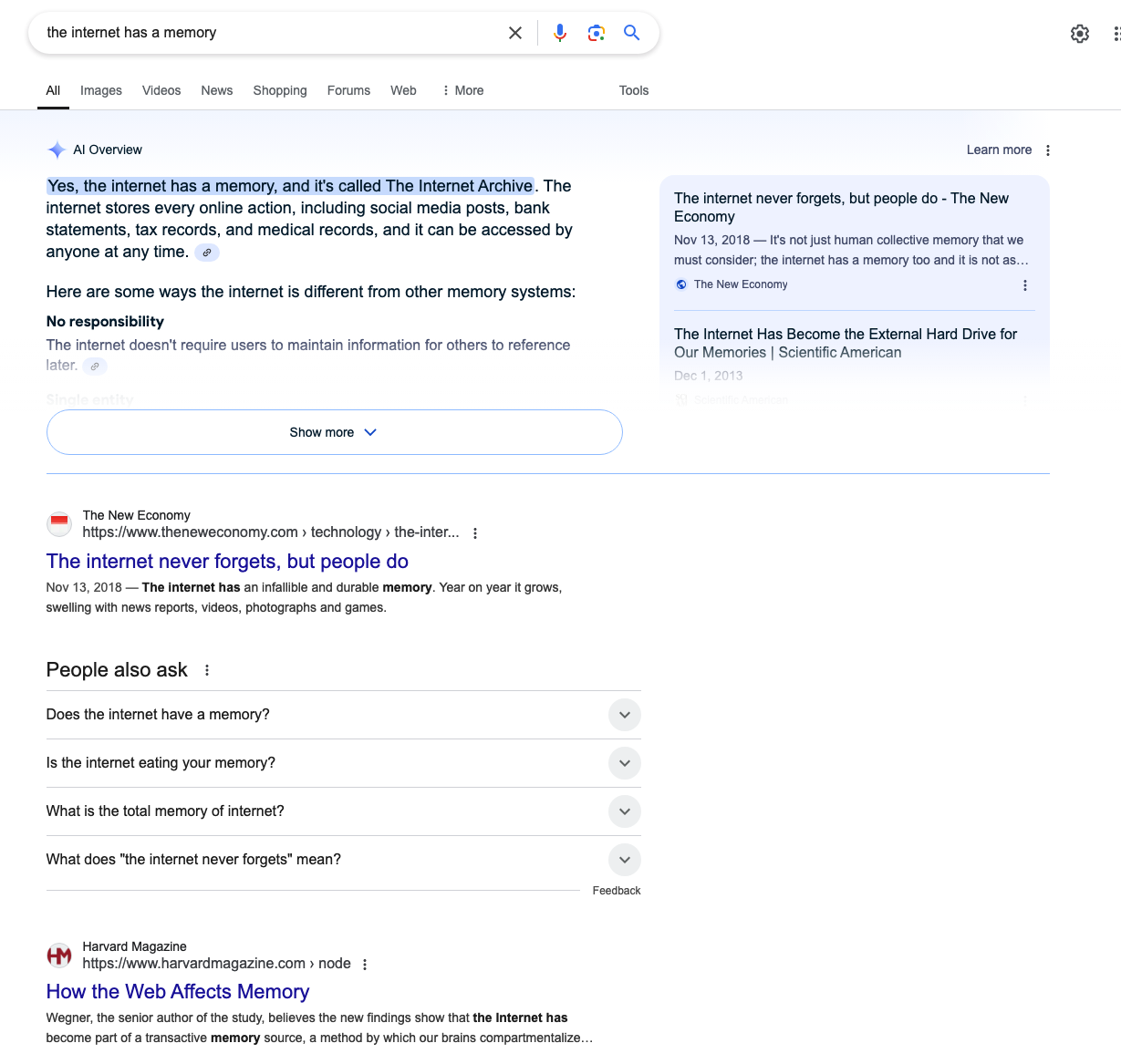The height and width of the screenshot is (1064, 1121).
Task: Open the Scientific American source card title
Action: coord(846,344)
